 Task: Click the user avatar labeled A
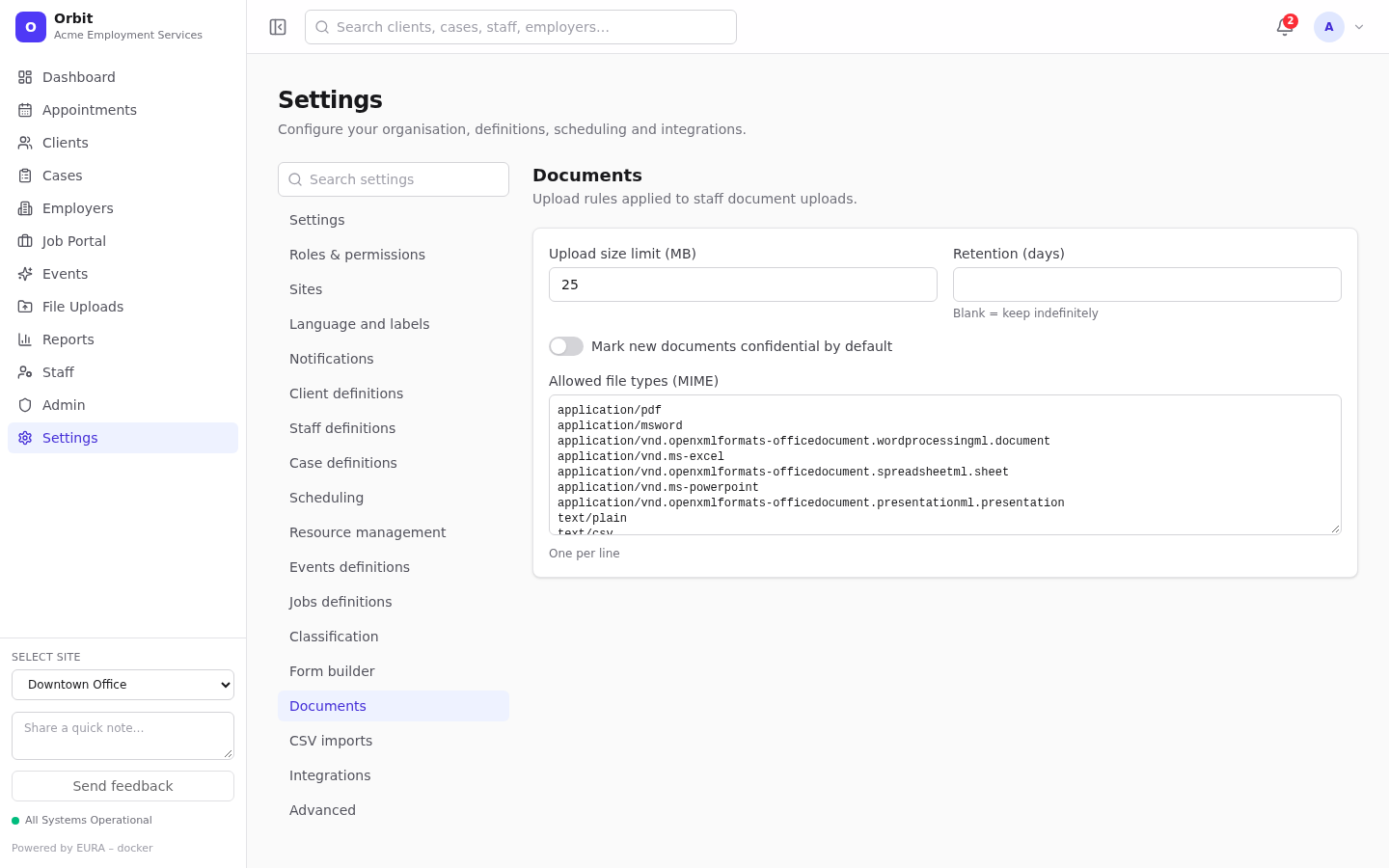tap(1329, 27)
